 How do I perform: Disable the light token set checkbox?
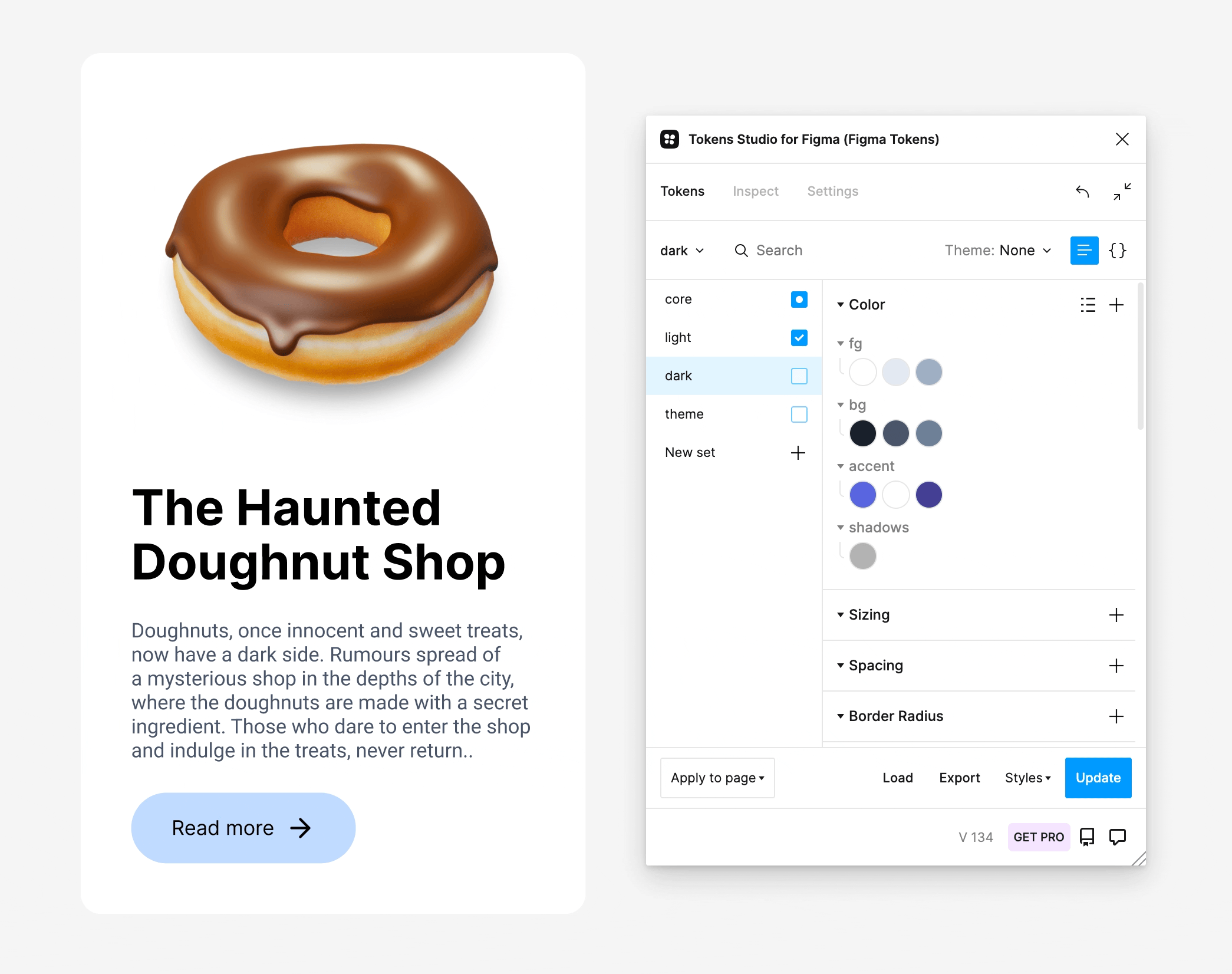pos(799,337)
